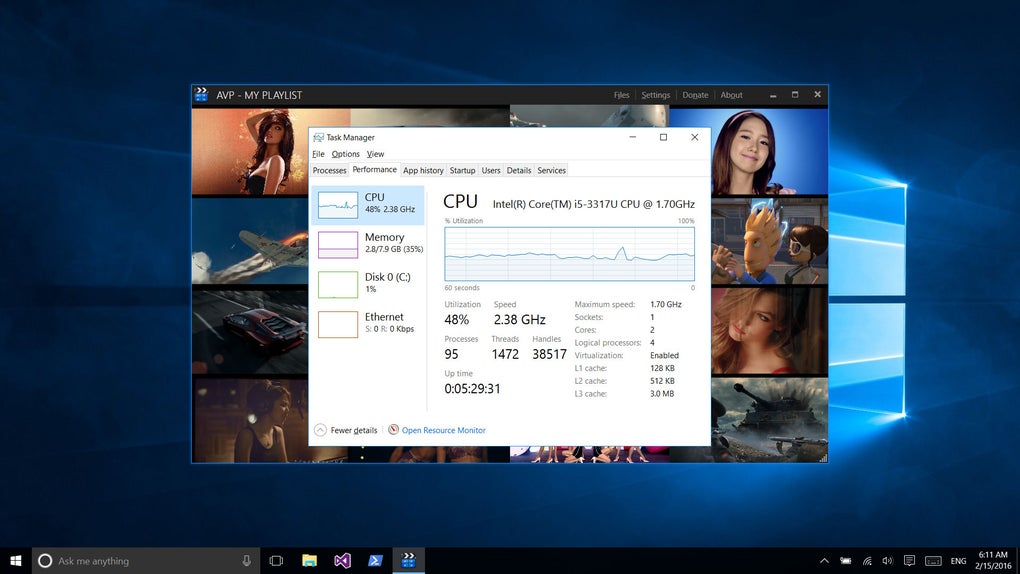Open Settings in AVP window

tap(655, 95)
